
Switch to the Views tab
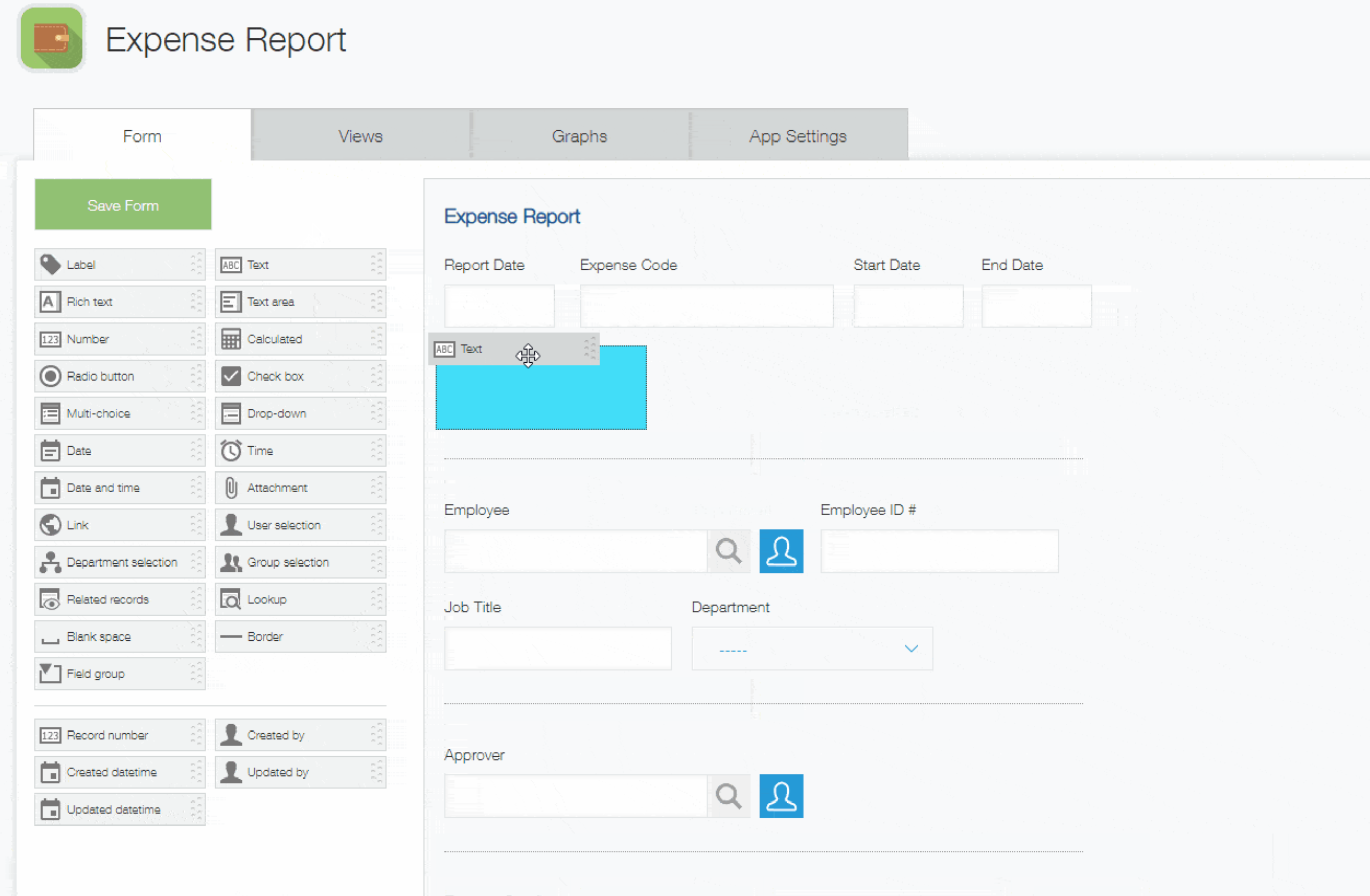360,136
